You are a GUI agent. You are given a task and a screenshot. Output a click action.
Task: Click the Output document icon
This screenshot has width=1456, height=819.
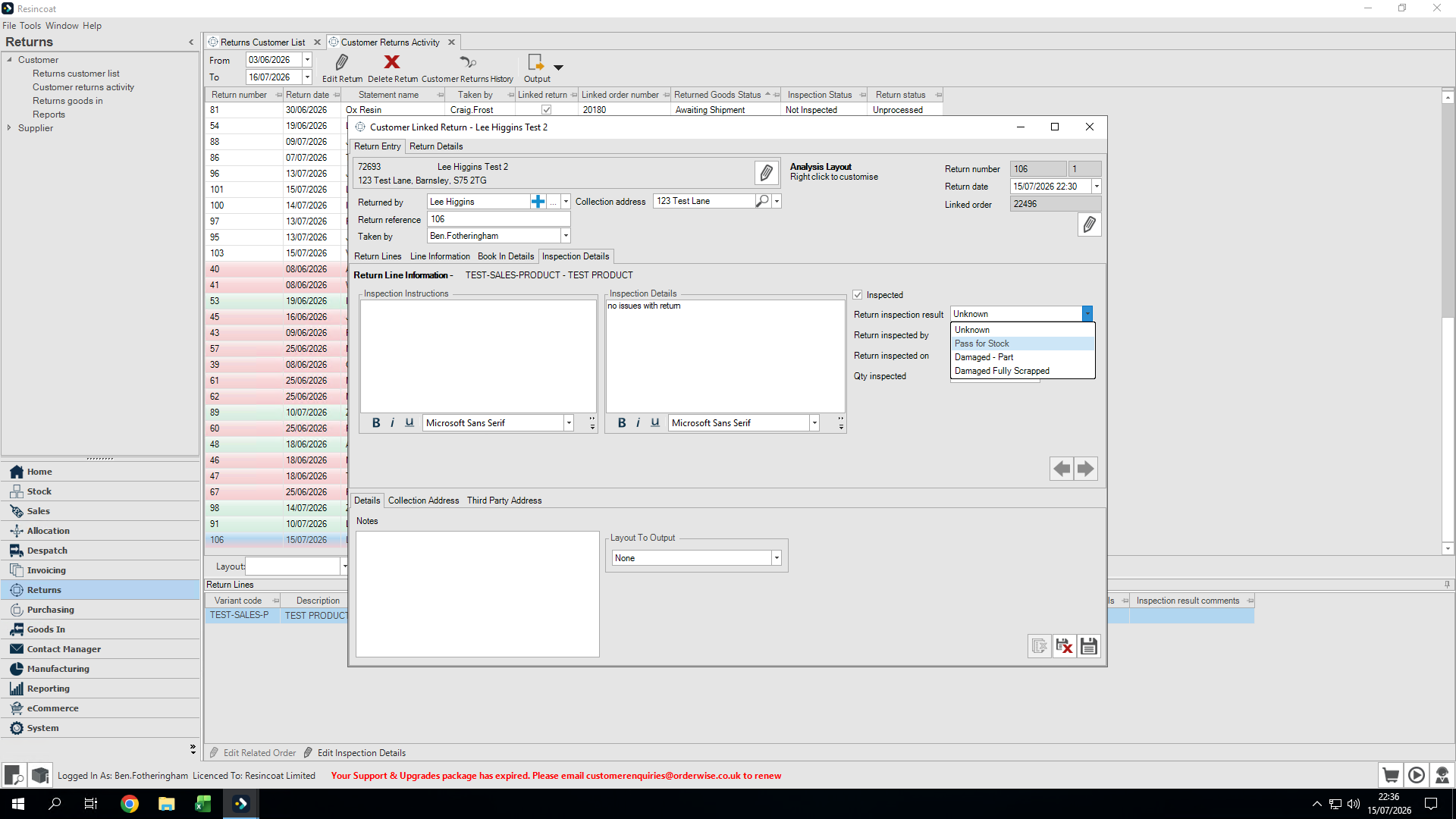536,62
